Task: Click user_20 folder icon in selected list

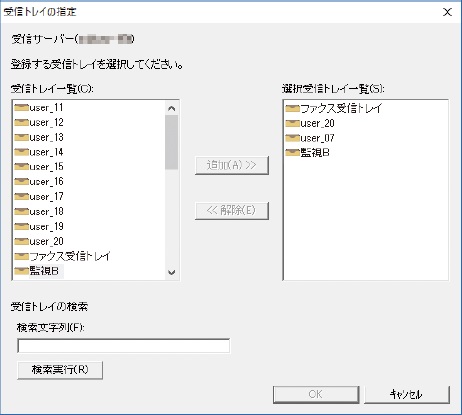Action: (293, 123)
